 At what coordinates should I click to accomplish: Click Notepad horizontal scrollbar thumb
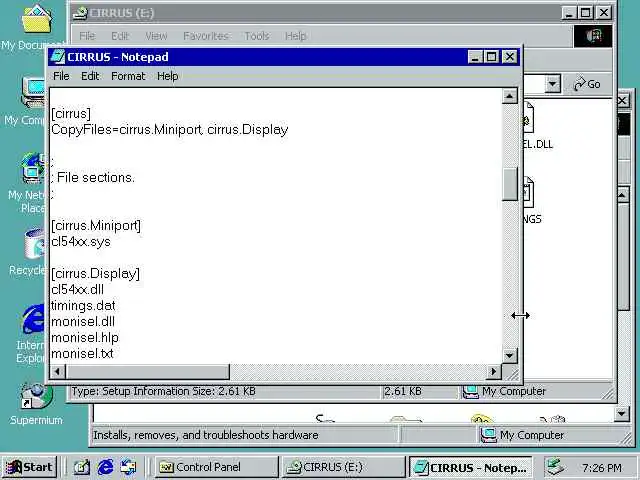147,371
